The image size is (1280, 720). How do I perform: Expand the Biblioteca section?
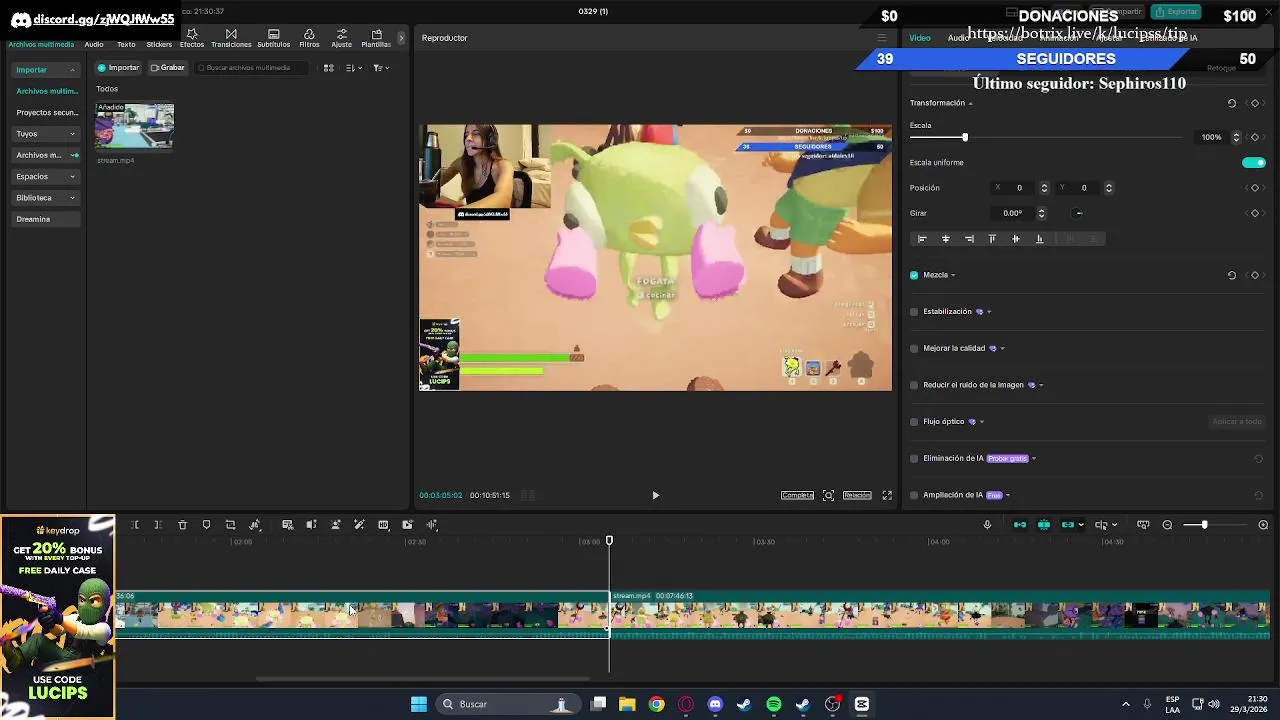[72, 198]
